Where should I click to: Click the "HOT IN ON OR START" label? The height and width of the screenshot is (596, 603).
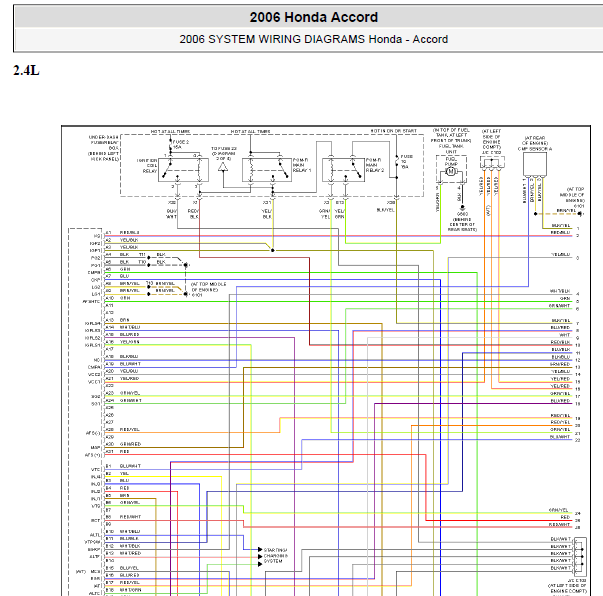(x=393, y=131)
